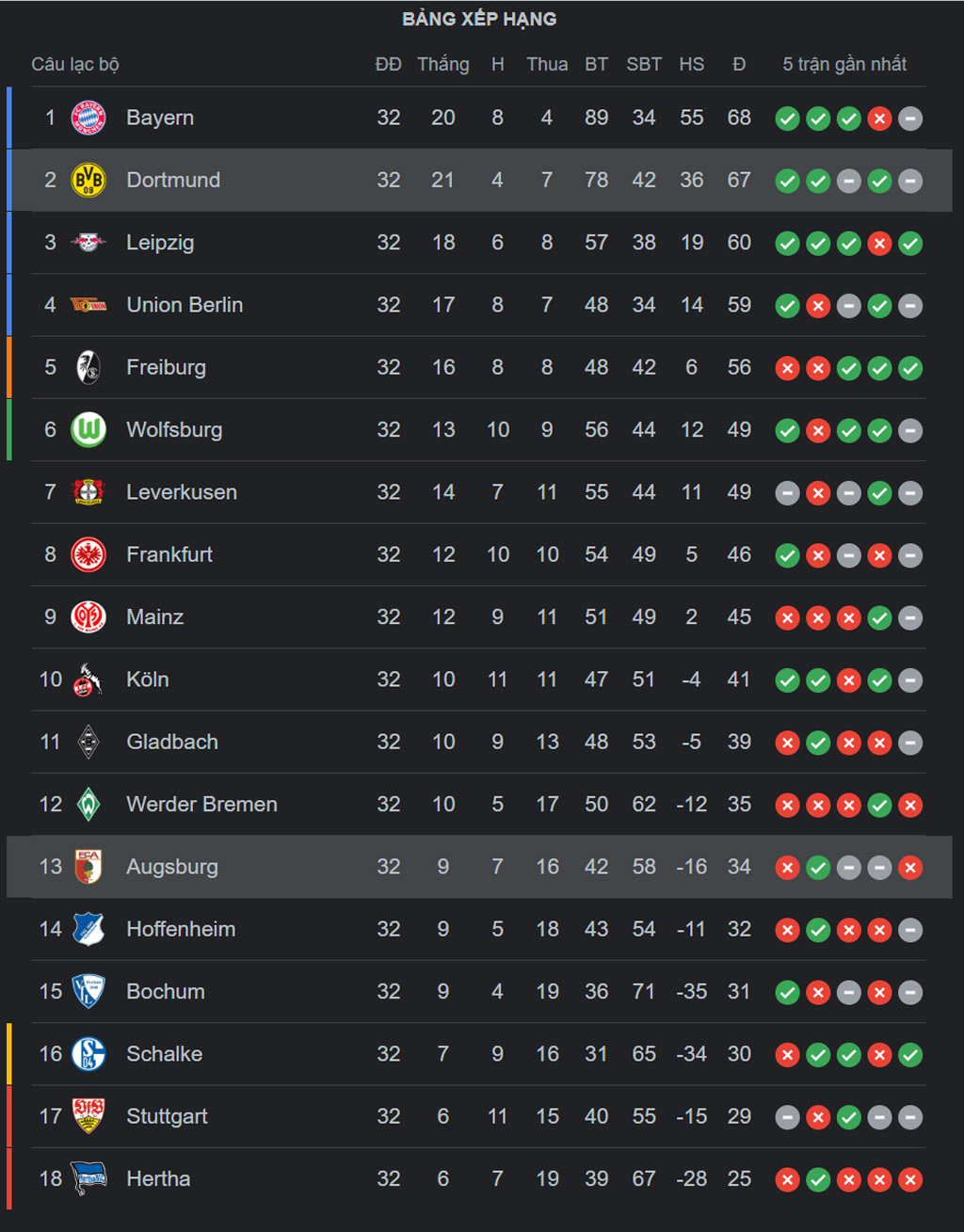Click the Leipzig club logo
This screenshot has height=1232, width=964.
click(x=88, y=243)
